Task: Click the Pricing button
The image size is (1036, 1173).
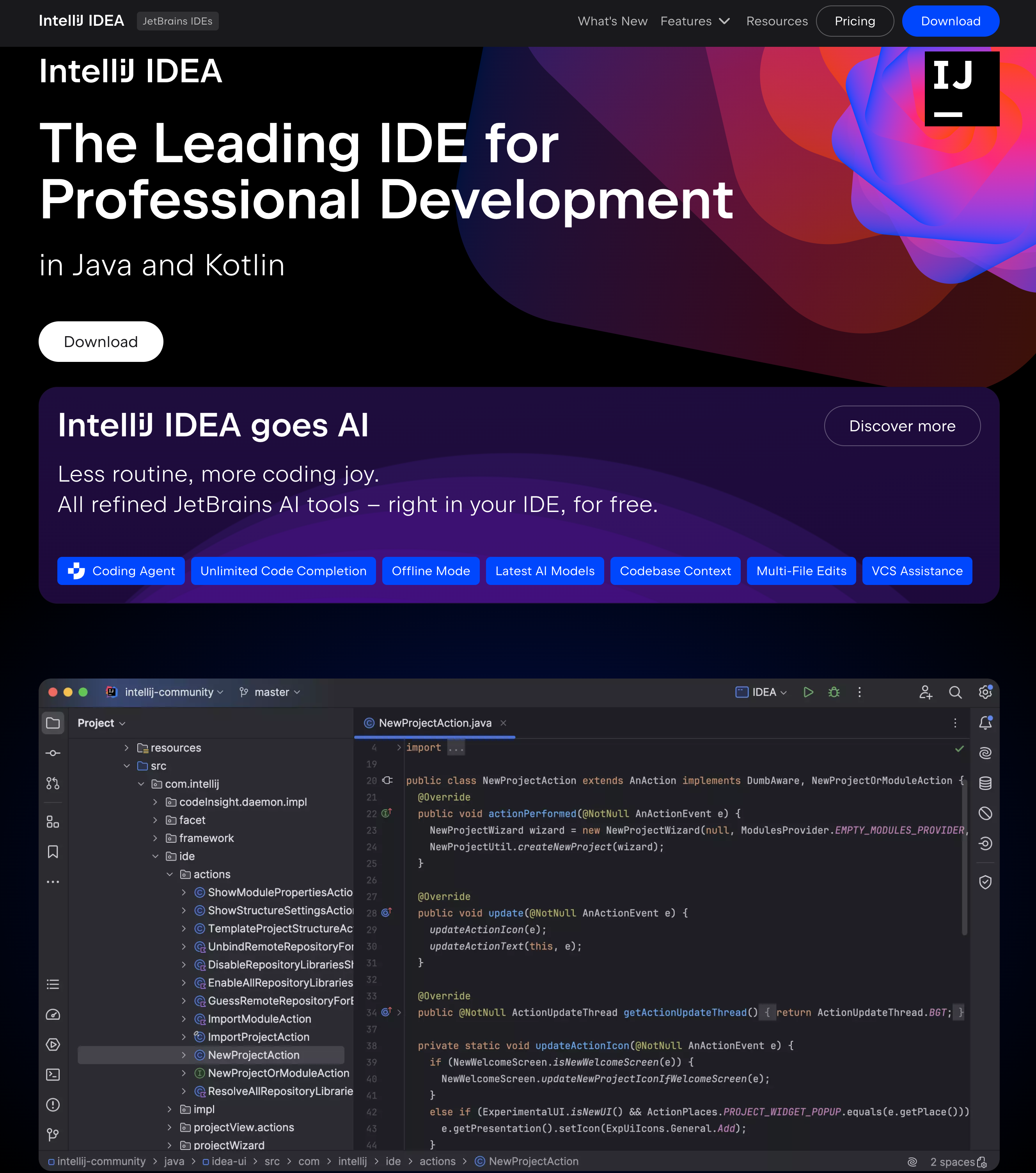Action: pos(854,21)
